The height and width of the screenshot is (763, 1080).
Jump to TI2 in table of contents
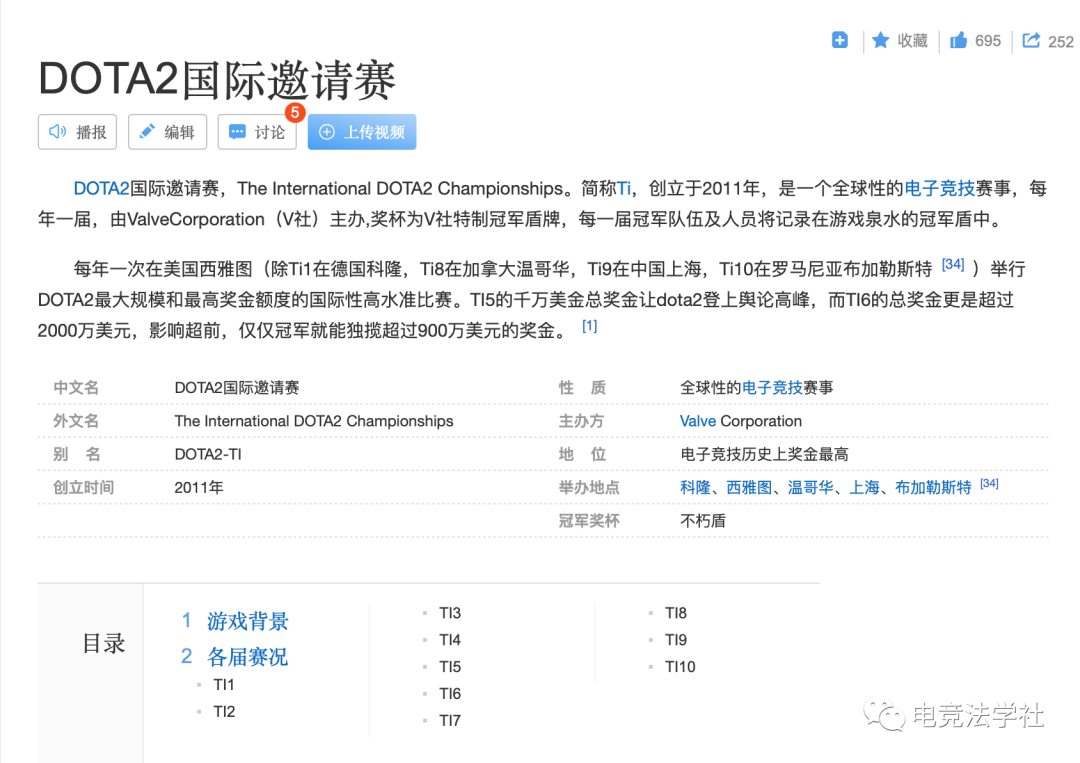pos(224,711)
